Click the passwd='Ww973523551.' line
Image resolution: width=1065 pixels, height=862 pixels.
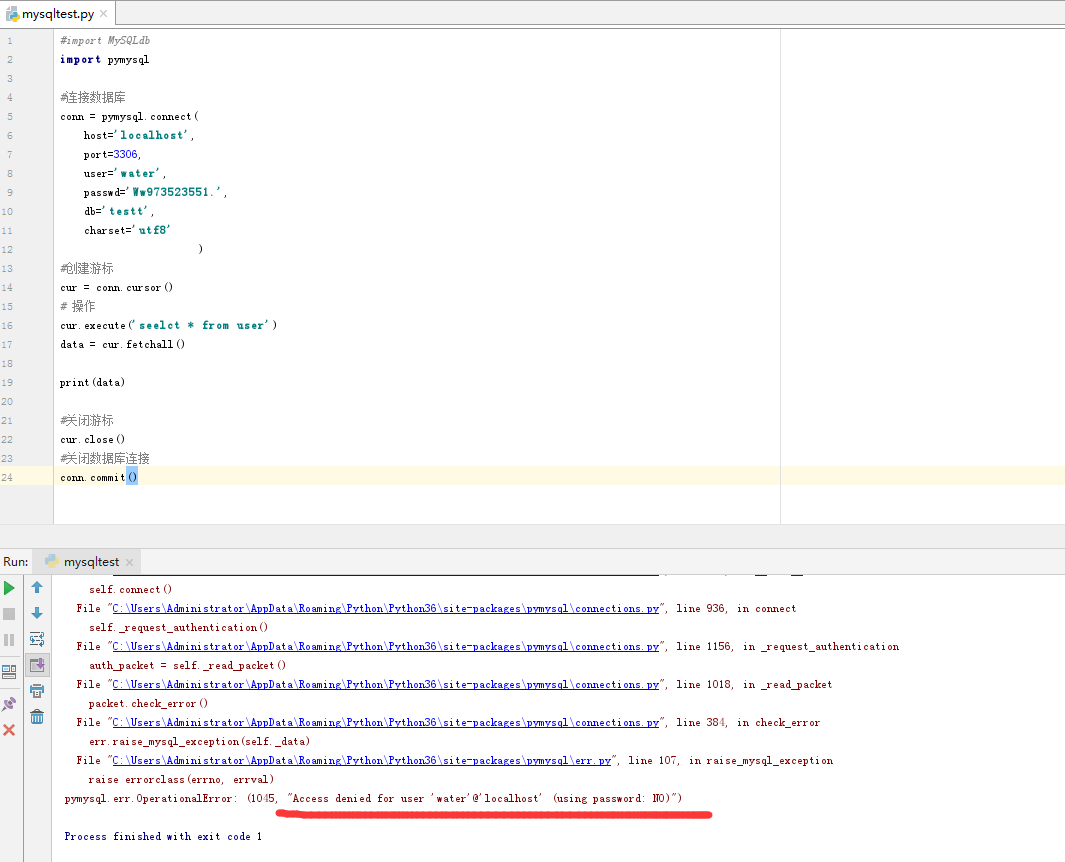156,193
